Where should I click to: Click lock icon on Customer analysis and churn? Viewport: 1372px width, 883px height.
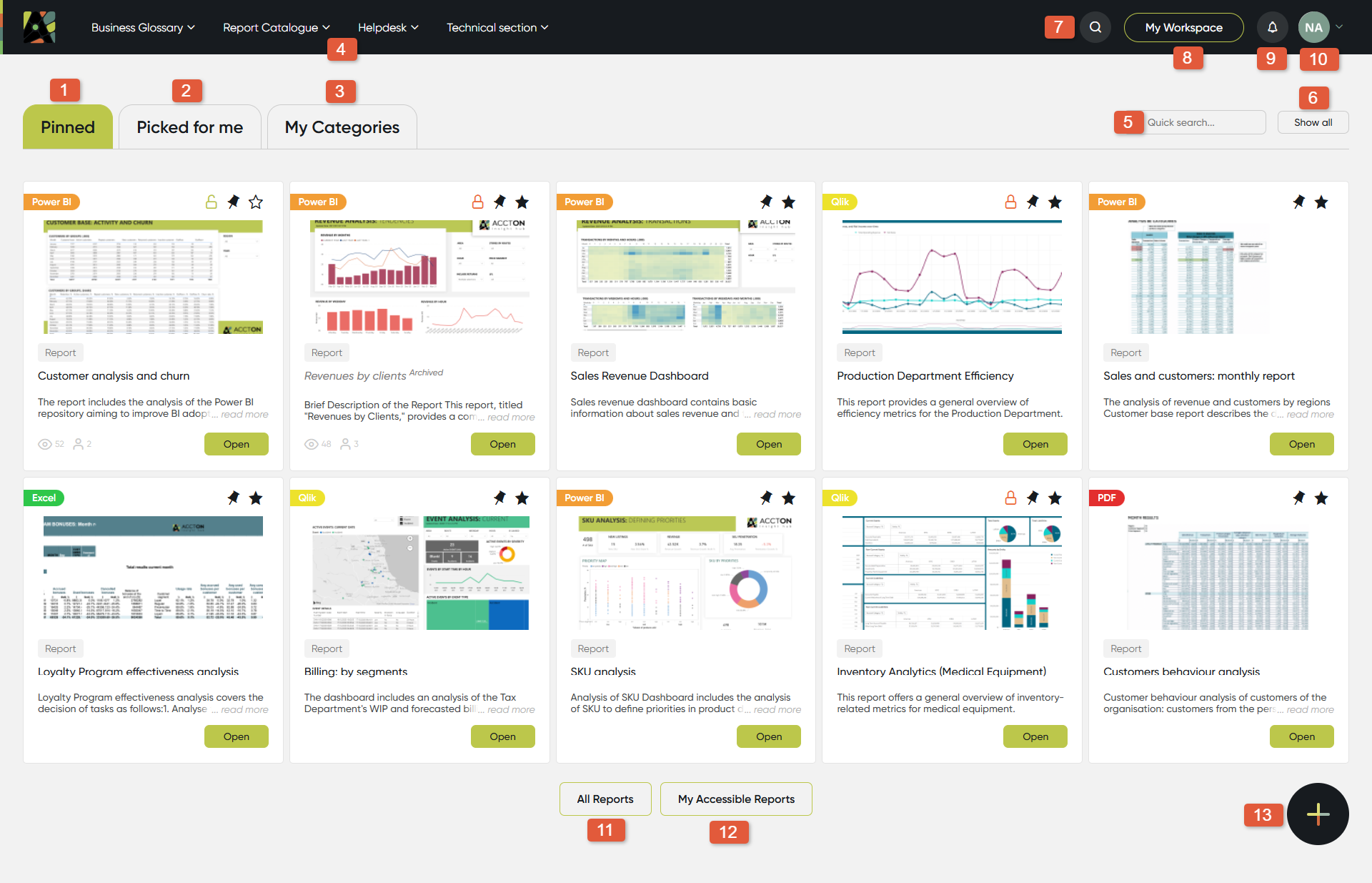coord(212,202)
